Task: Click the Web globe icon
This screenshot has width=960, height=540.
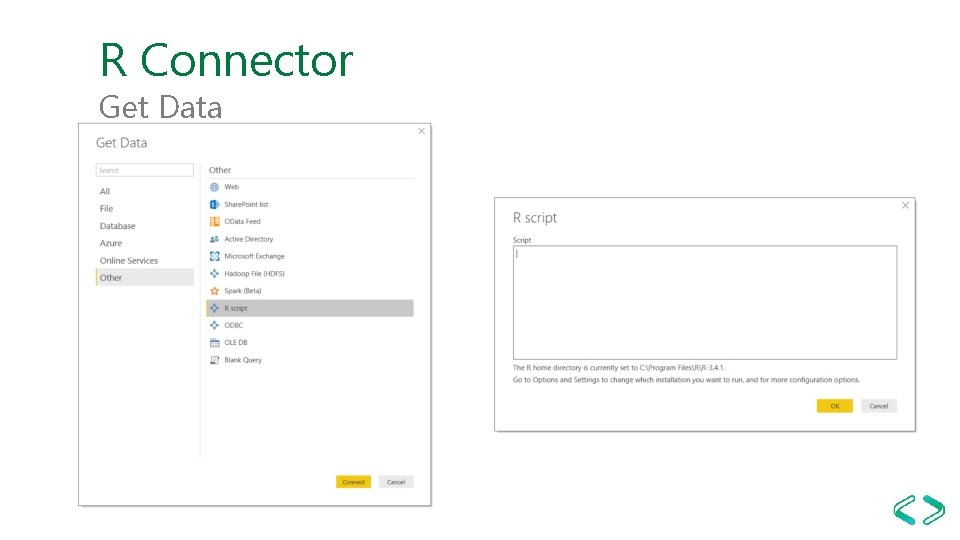Action: [214, 187]
